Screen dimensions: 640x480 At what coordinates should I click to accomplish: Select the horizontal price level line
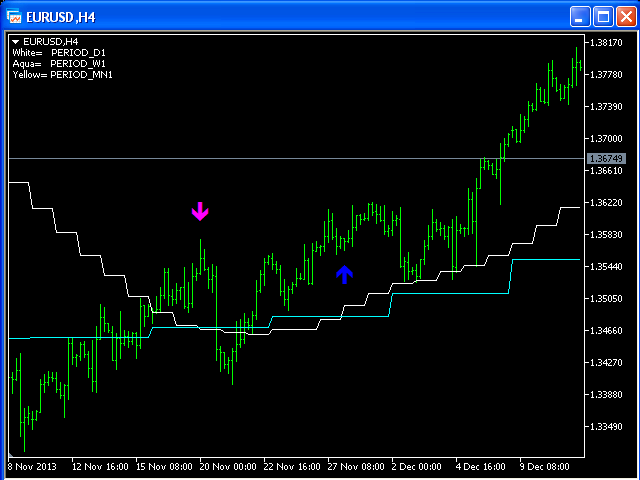click(x=300, y=159)
